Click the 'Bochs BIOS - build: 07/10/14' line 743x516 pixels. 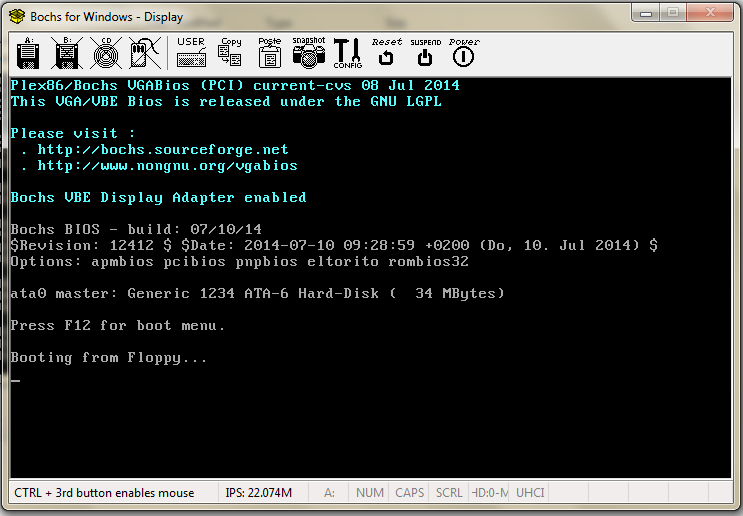tap(136, 229)
